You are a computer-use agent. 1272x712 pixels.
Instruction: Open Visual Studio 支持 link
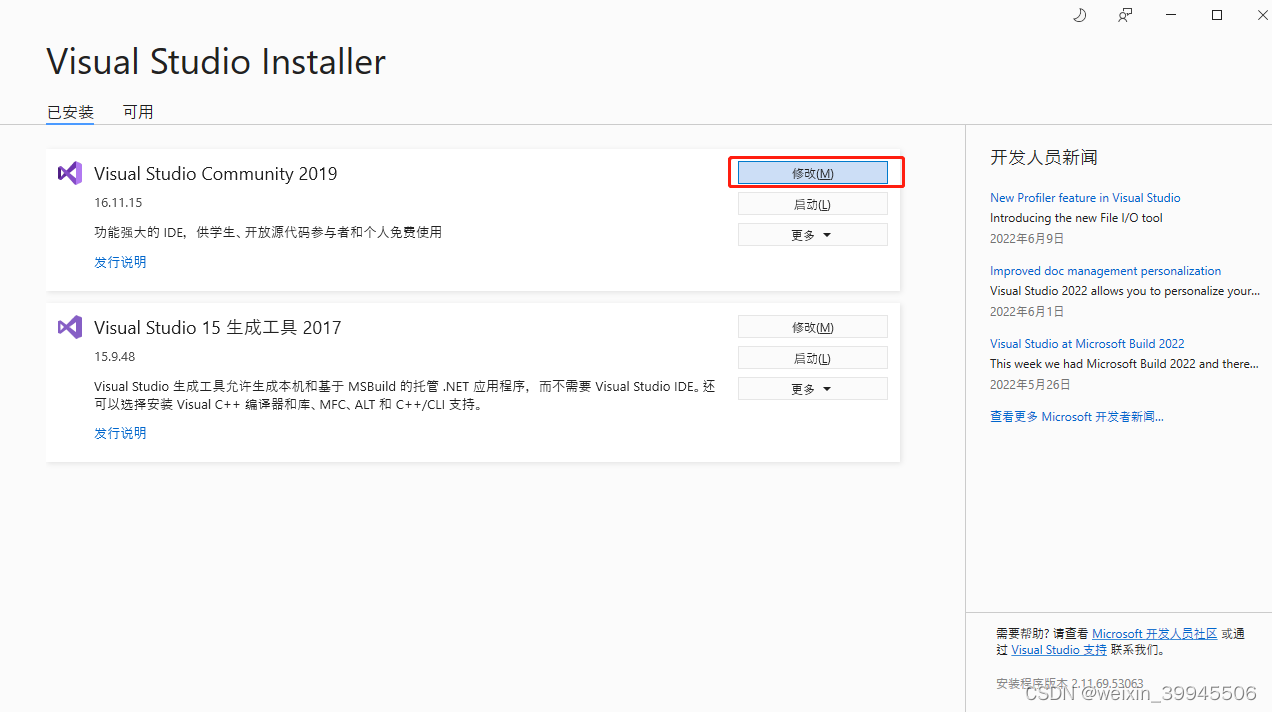click(x=1059, y=650)
